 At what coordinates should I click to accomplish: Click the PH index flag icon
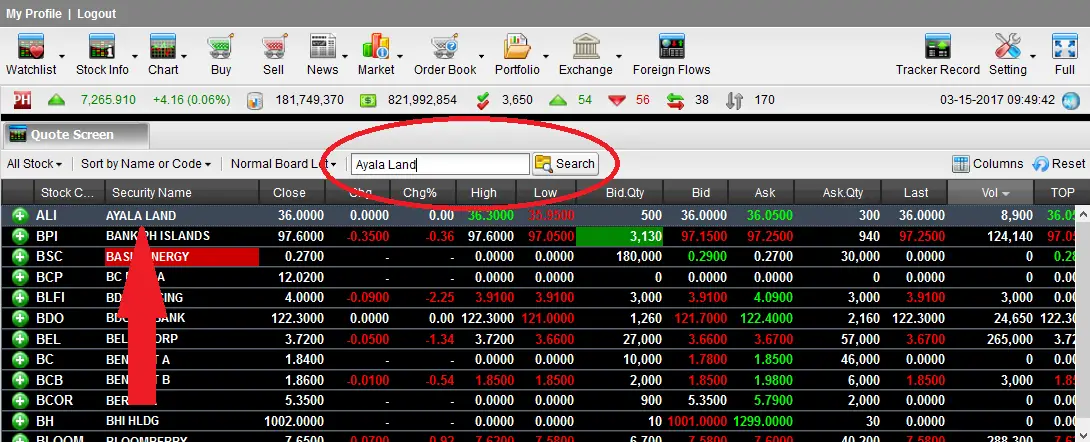(x=22, y=100)
